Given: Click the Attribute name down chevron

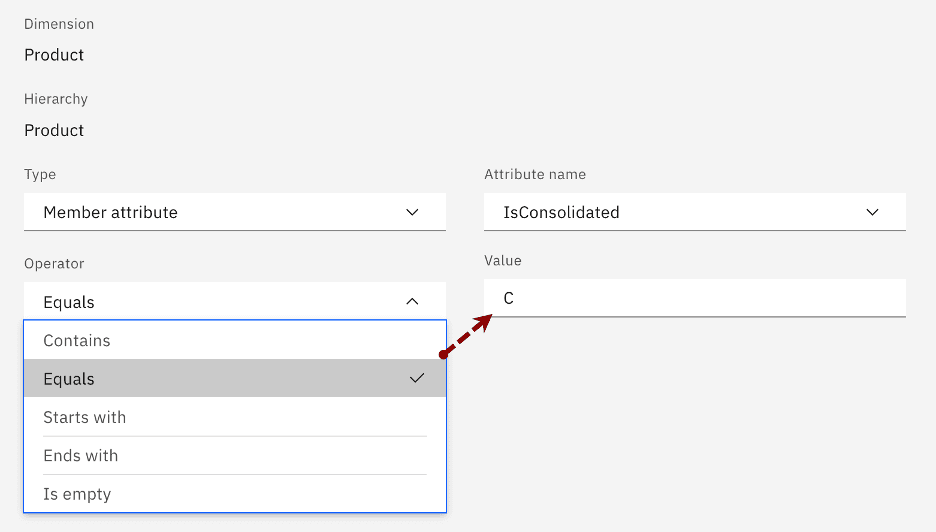Looking at the screenshot, I should click(872, 212).
